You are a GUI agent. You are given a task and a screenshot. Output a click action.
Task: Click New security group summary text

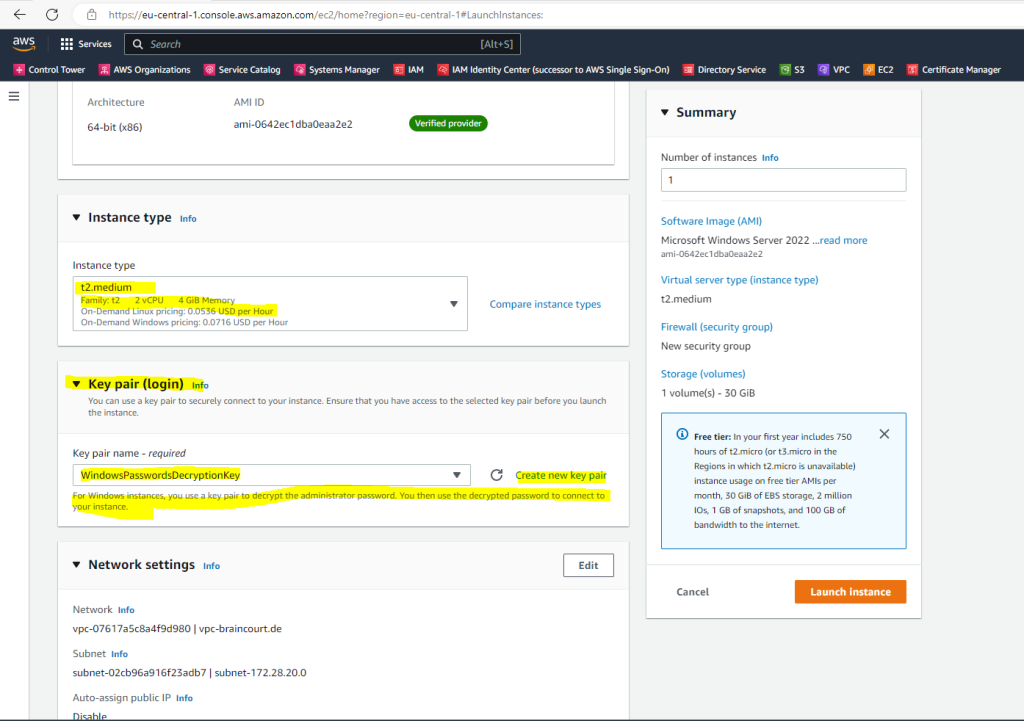point(705,346)
